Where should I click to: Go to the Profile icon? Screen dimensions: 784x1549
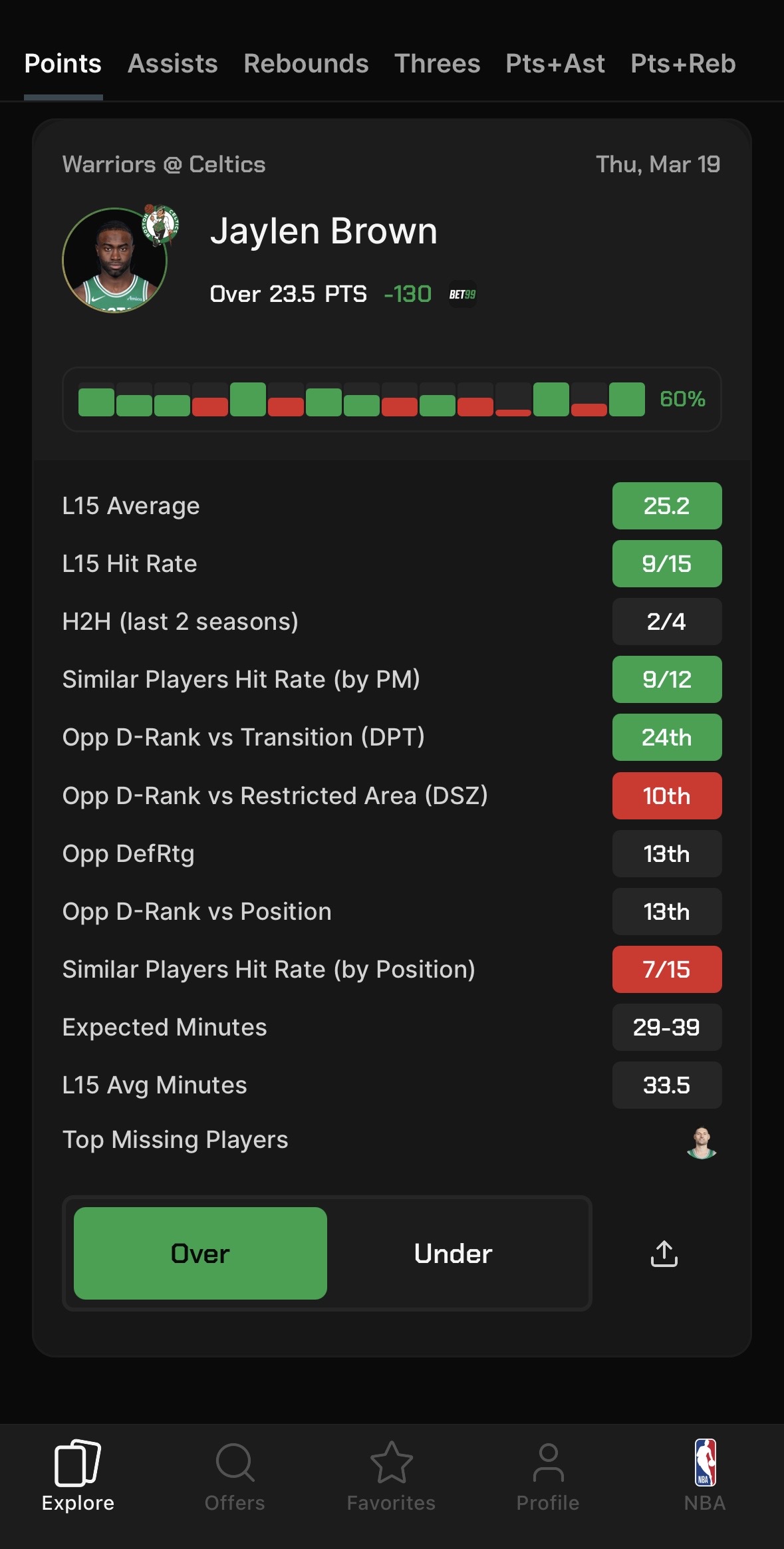548,1463
